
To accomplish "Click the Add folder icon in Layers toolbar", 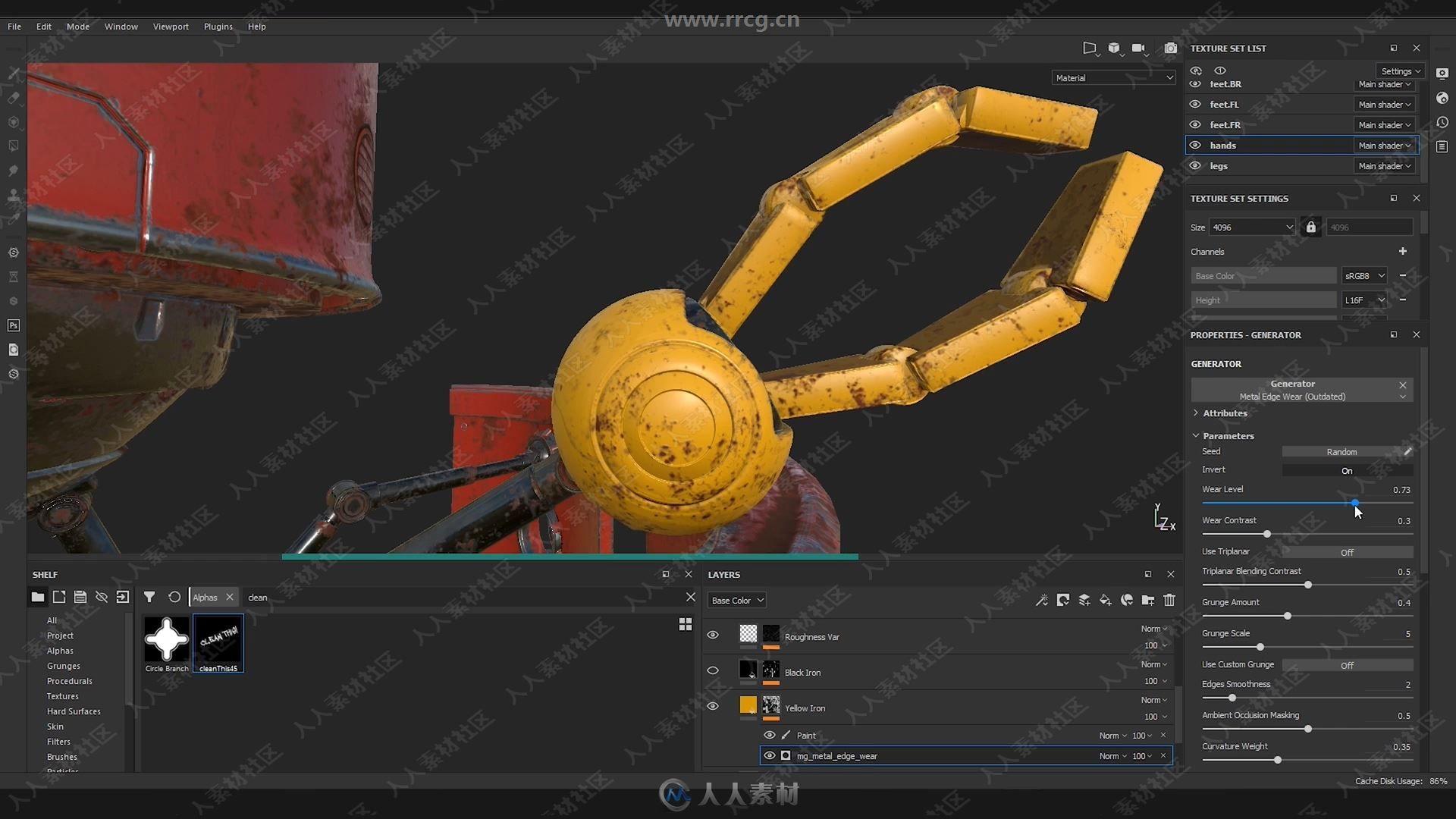I will coord(1148,600).
